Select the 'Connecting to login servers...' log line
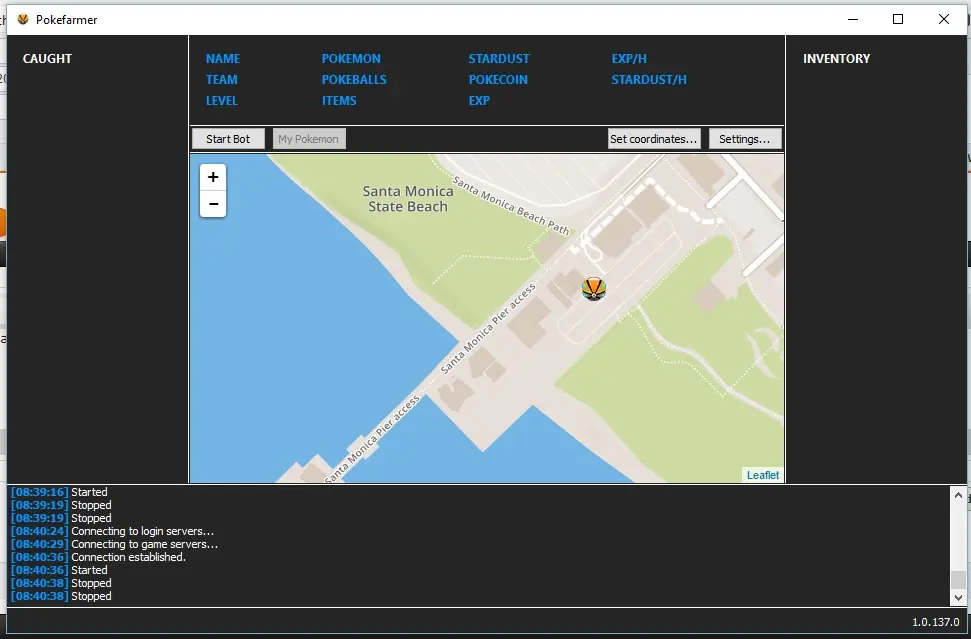The image size is (971, 639). pyautogui.click(x=113, y=531)
